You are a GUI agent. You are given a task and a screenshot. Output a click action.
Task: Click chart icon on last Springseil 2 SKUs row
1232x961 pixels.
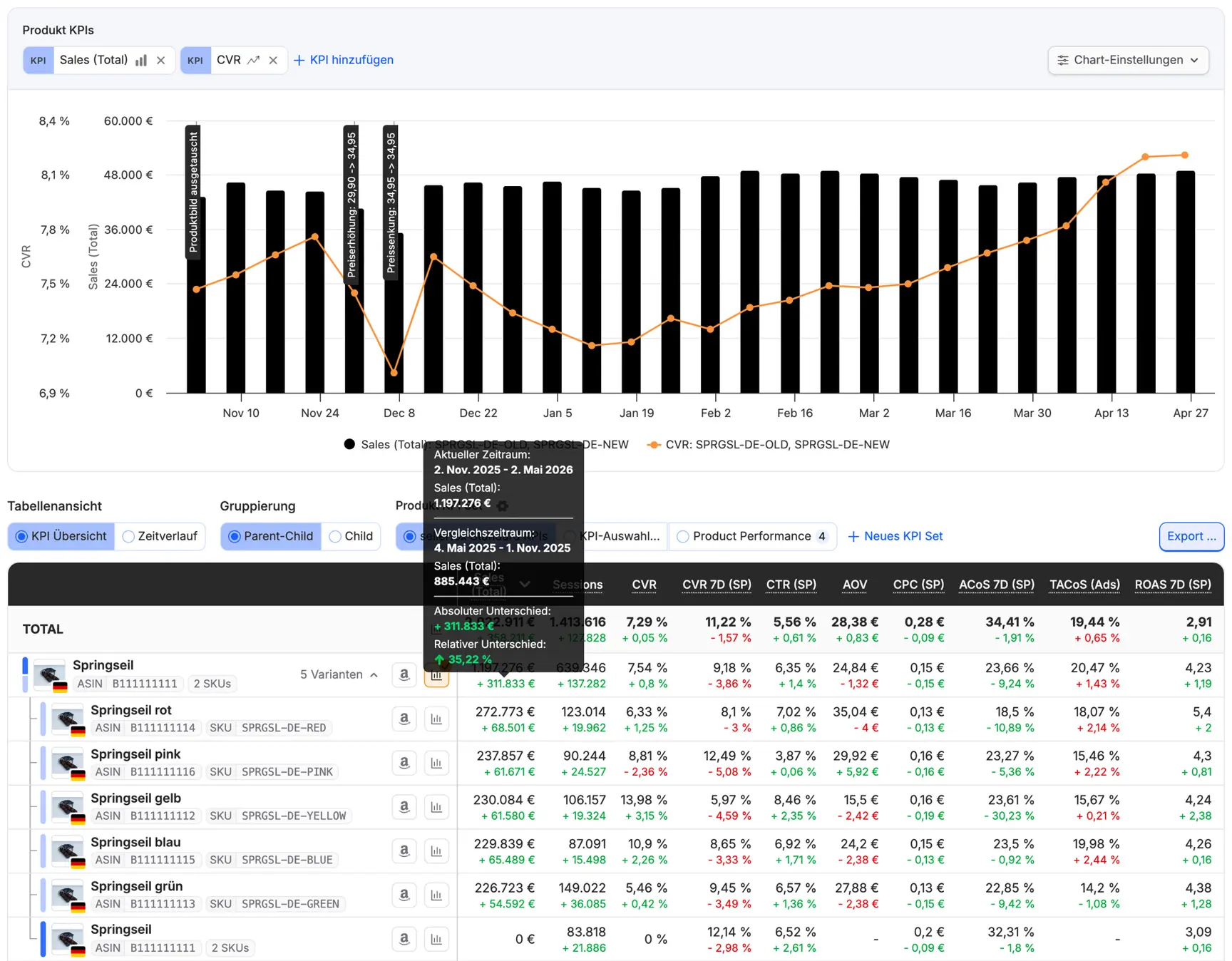coord(436,939)
